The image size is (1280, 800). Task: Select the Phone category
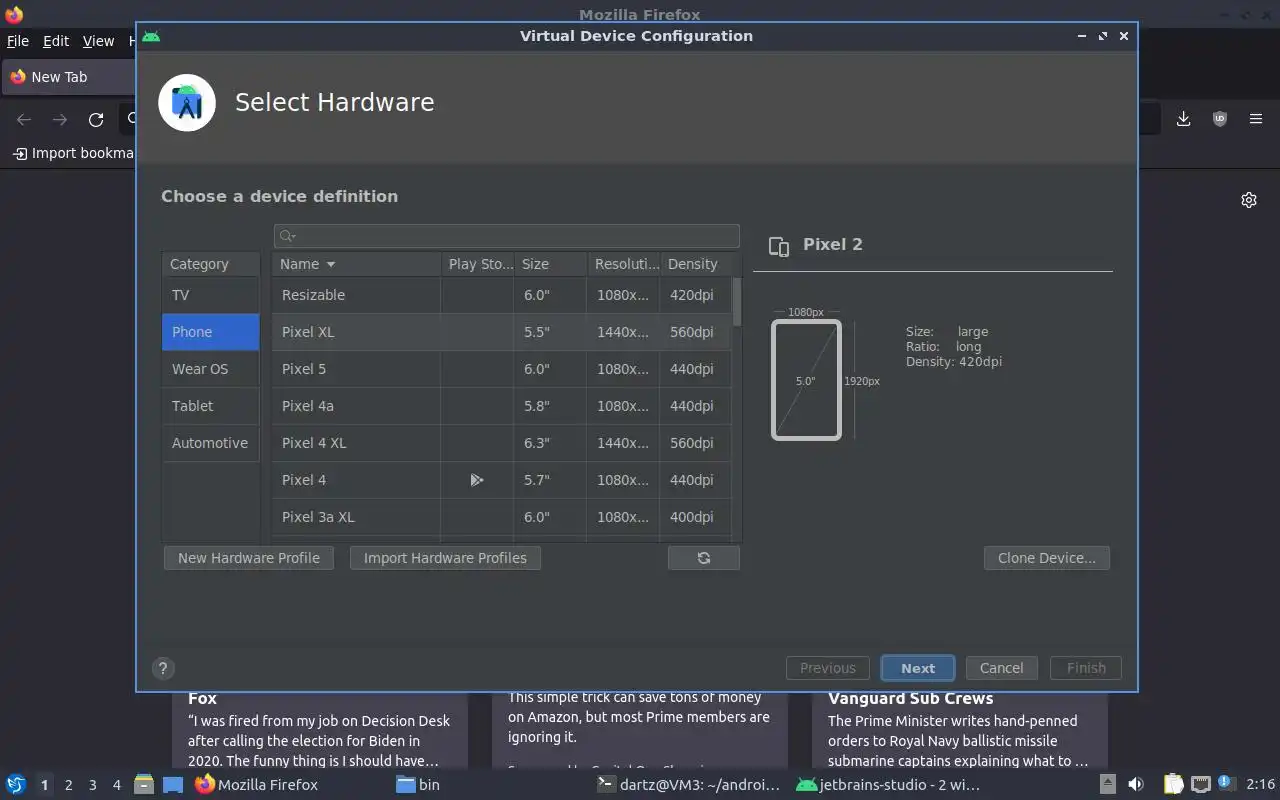[211, 332]
